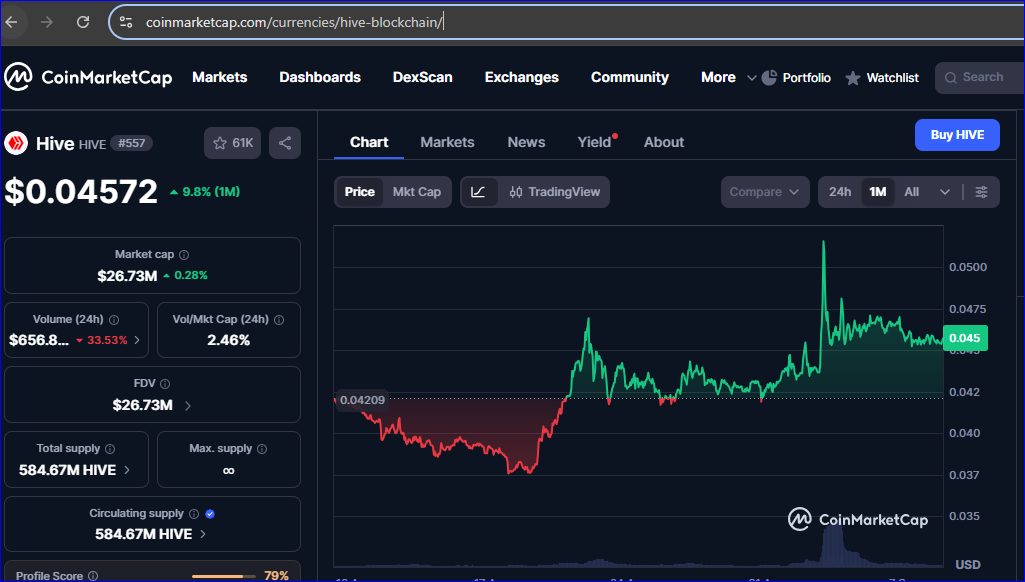Click the $0.04572 price text
Screen dimensions: 1025x582
tap(81, 192)
